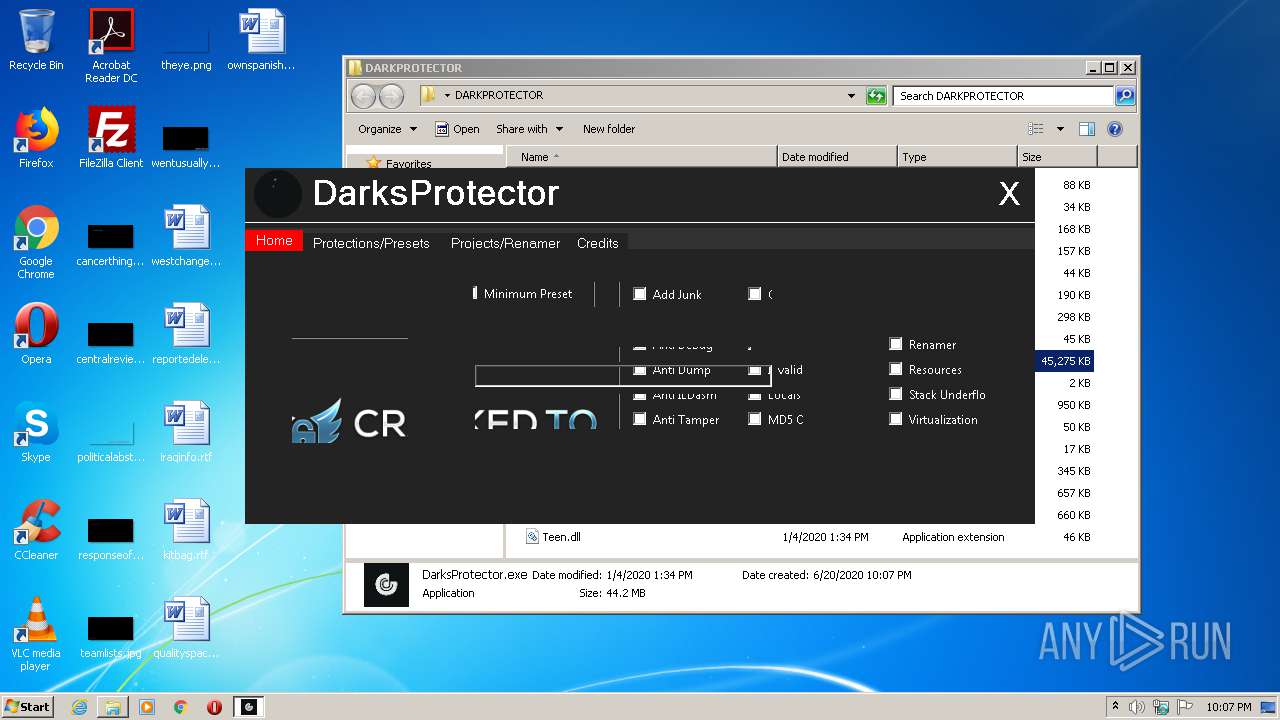Open the Recycle Bin desktop icon
Image resolution: width=1280 pixels, height=720 pixels.
coord(36,40)
